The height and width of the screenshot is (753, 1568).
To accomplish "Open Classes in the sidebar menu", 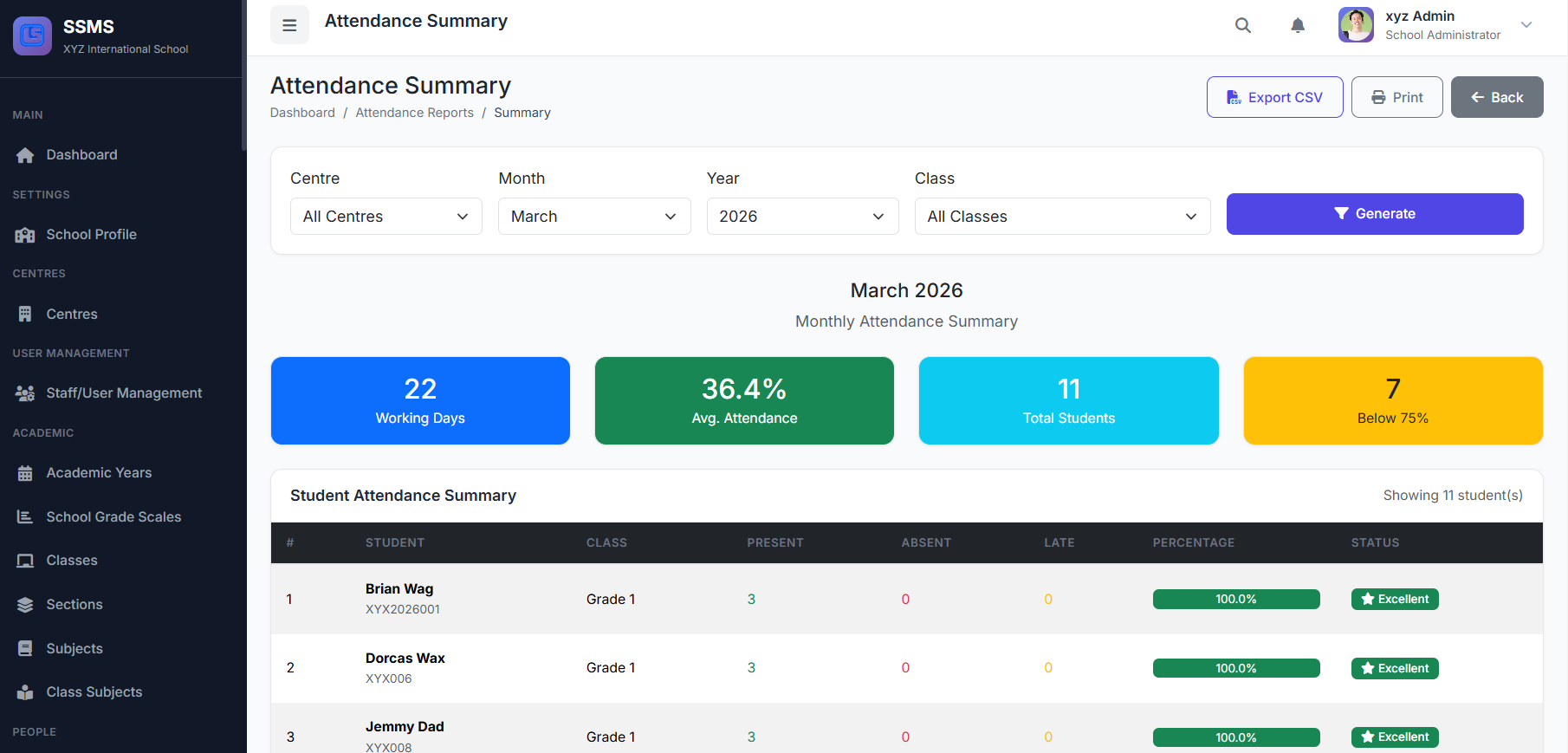I will coord(72,561).
